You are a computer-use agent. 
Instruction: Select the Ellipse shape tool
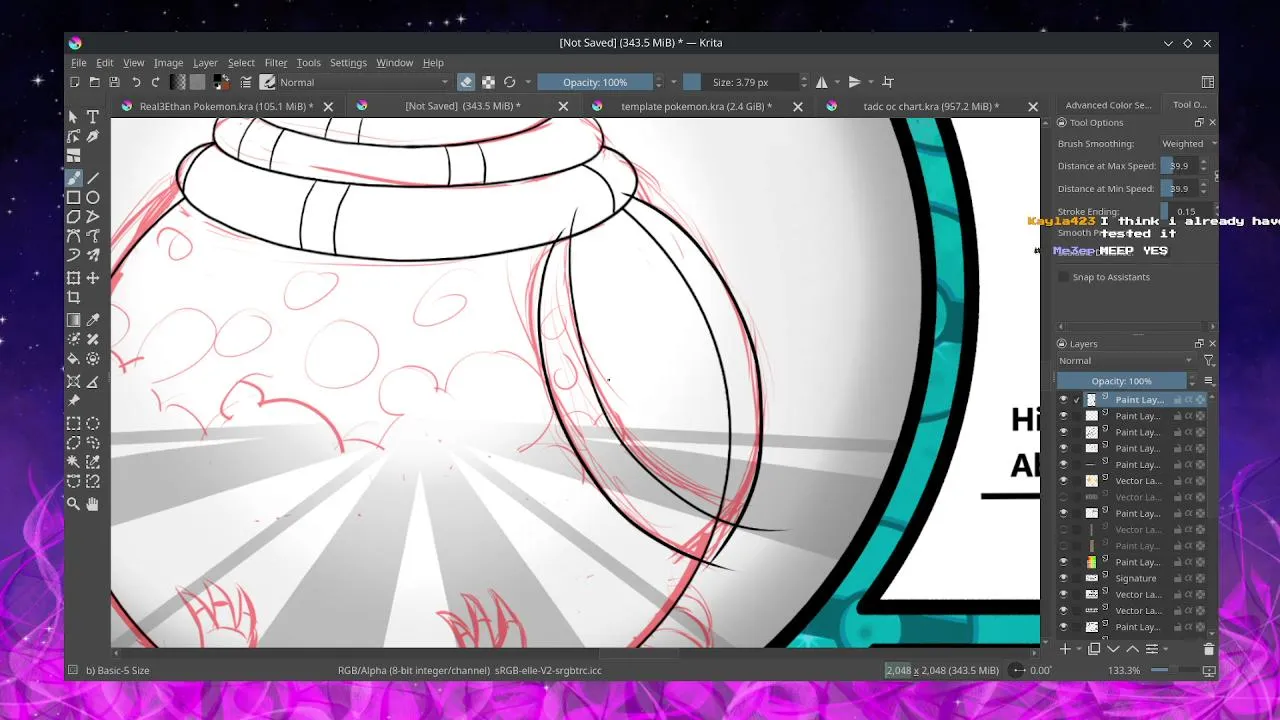(93, 198)
